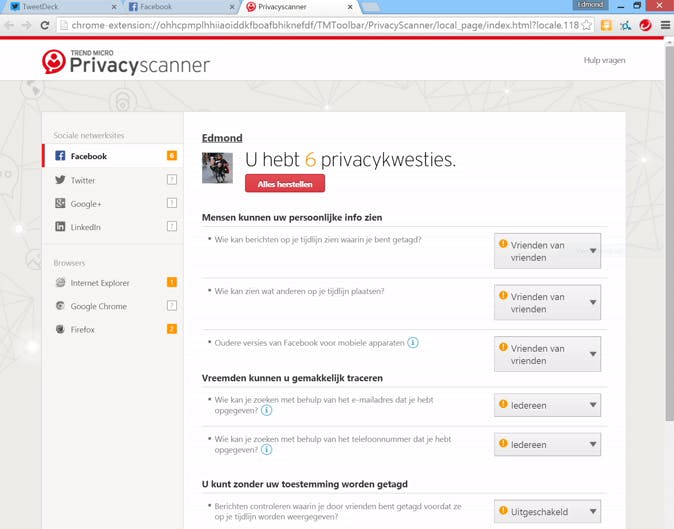The width and height of the screenshot is (674, 529).
Task: Open dropdown for tagged posts on timeline visibility
Action: (547, 251)
